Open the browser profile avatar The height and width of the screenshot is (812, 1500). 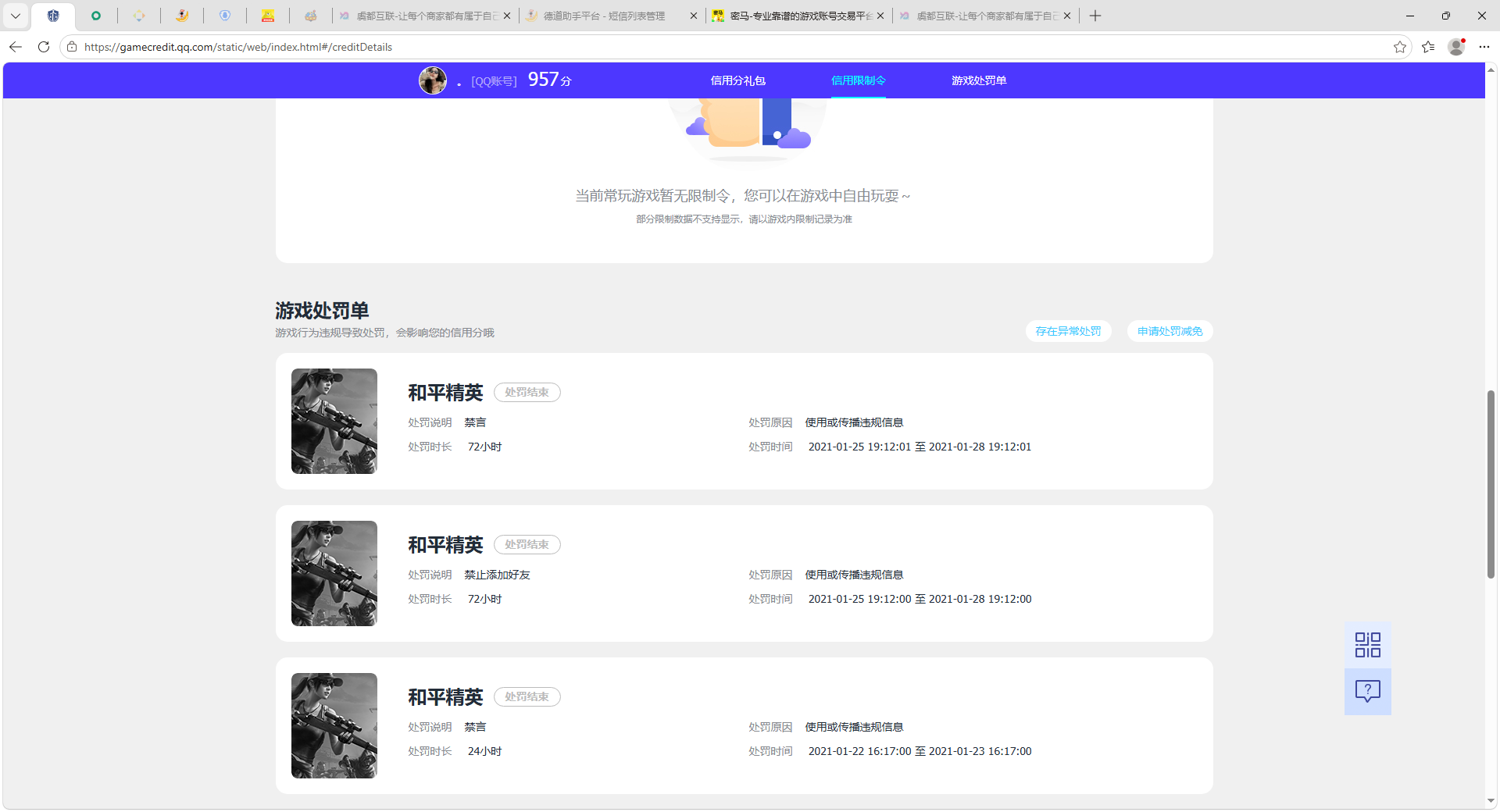click(x=1456, y=47)
